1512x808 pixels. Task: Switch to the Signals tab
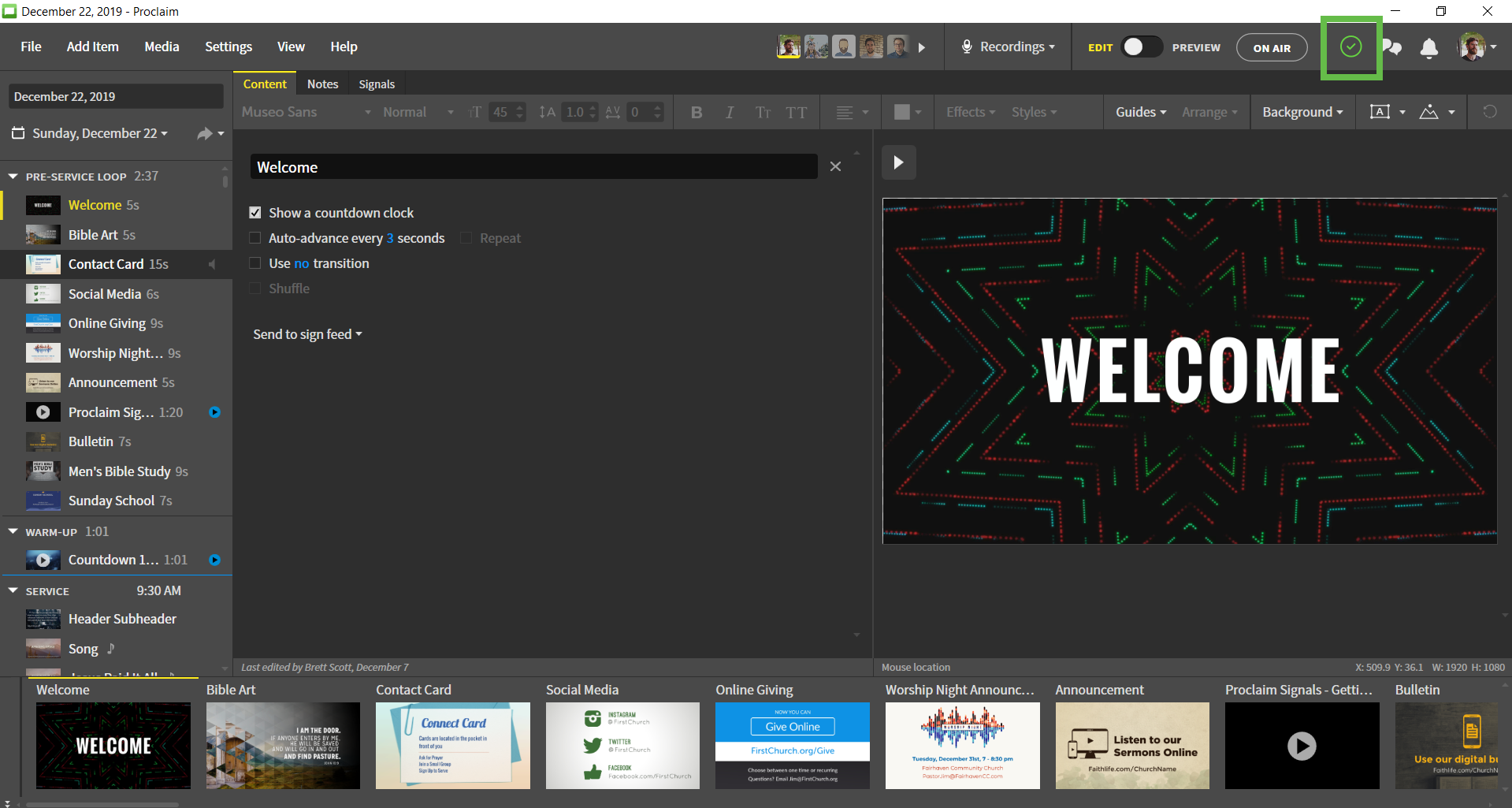[377, 84]
